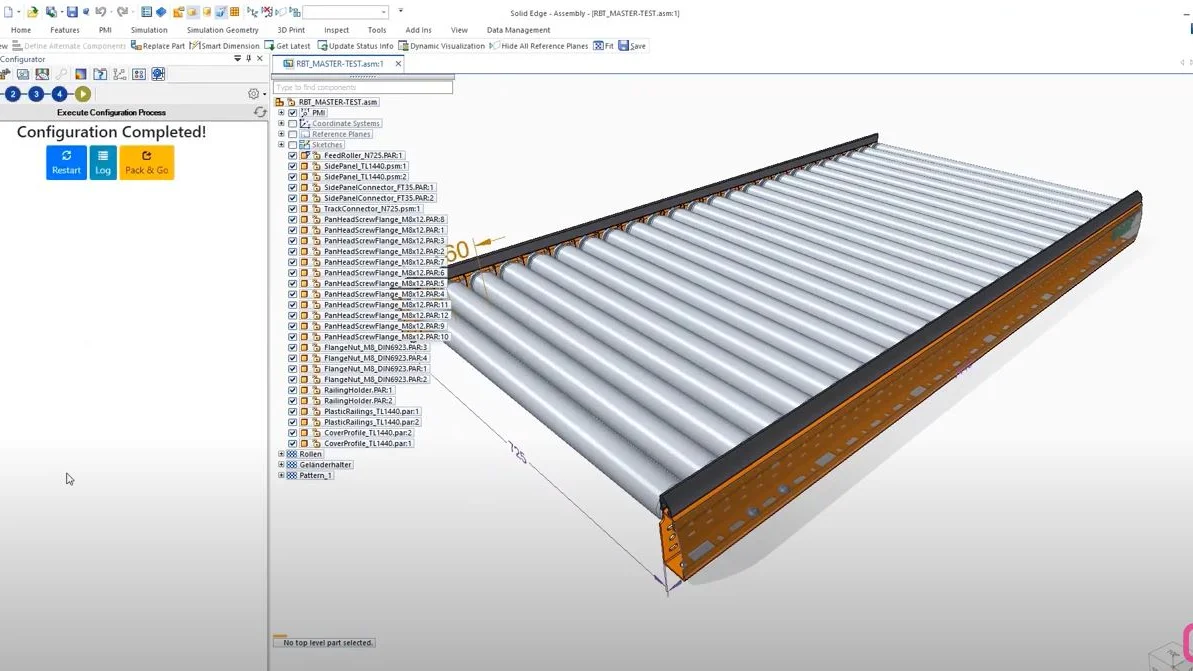Click Update Status Info
1193x671 pixels.
point(355,46)
